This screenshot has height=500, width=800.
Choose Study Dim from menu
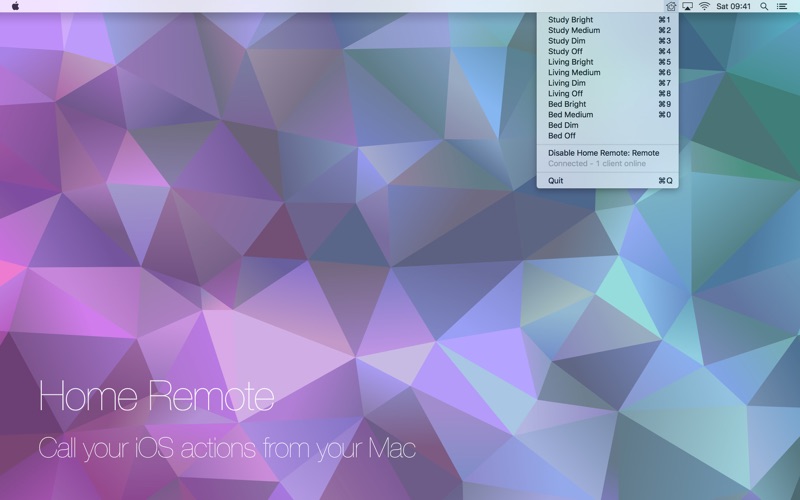tap(608, 41)
